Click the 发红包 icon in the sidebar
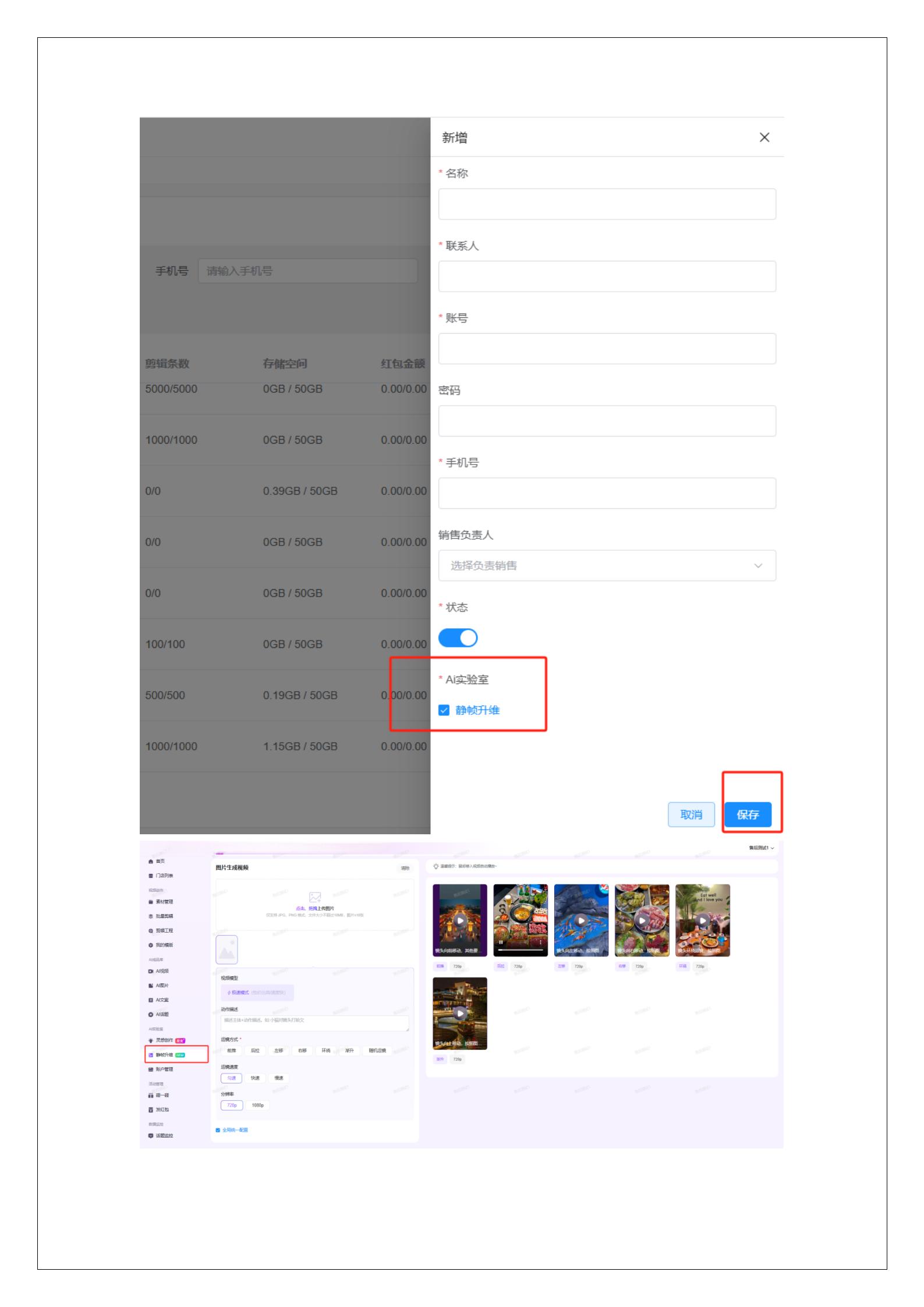924x1307 pixels. coord(151,1110)
